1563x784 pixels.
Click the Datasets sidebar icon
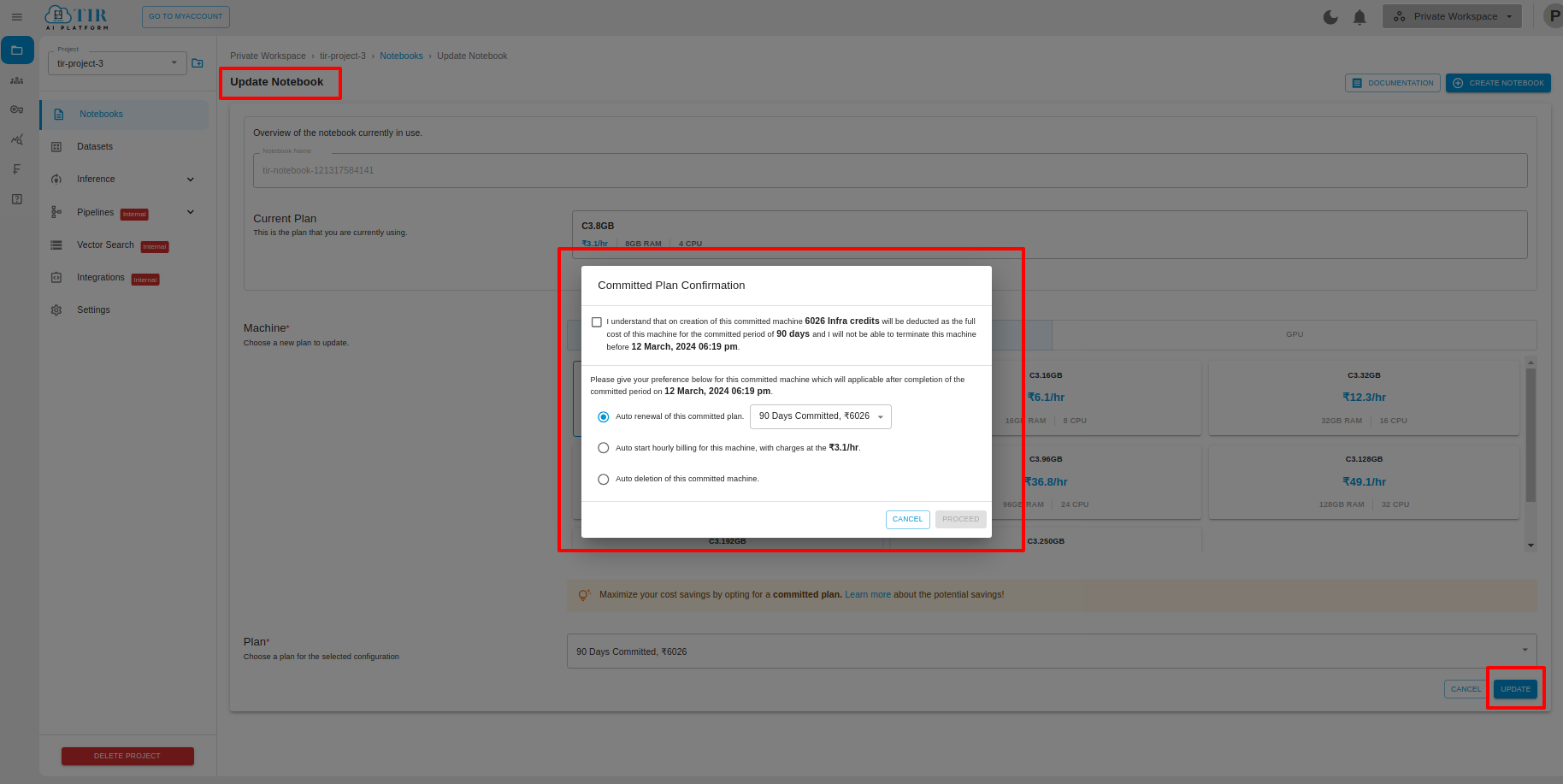pos(56,147)
